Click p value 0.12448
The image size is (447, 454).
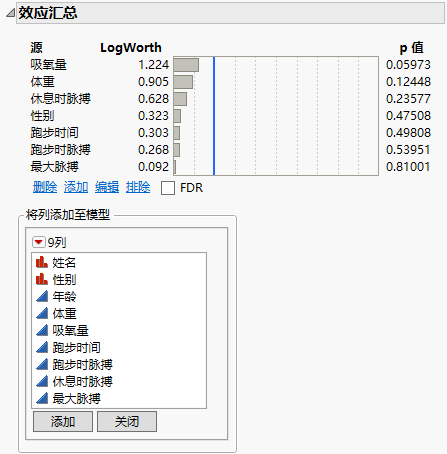click(408, 82)
